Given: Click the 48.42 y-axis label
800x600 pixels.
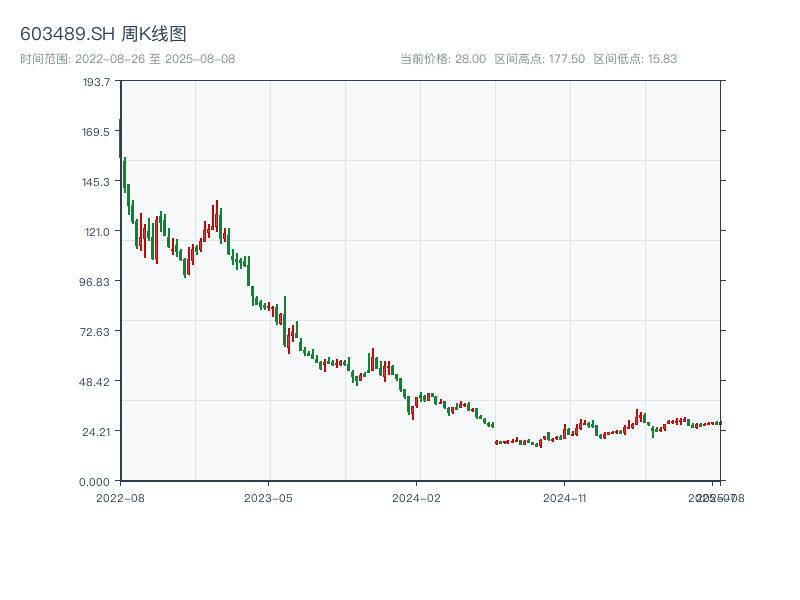Looking at the screenshot, I should (96, 381).
